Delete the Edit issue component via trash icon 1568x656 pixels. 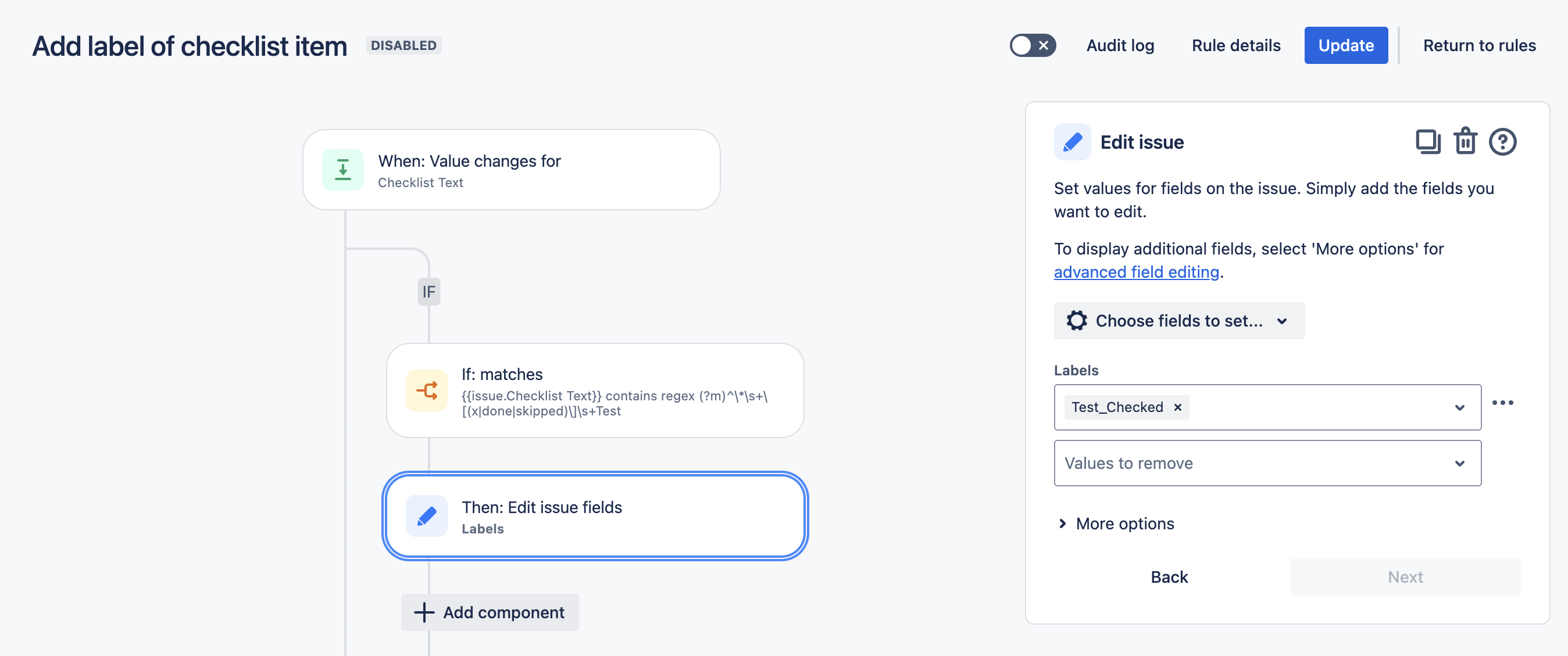[1465, 142]
